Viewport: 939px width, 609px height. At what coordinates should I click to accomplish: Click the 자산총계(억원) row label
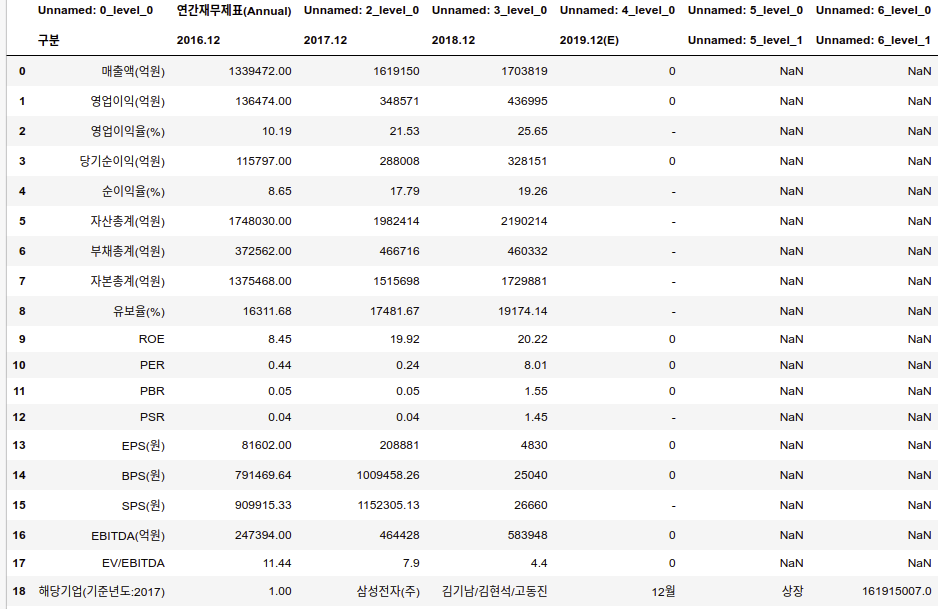click(x=128, y=221)
